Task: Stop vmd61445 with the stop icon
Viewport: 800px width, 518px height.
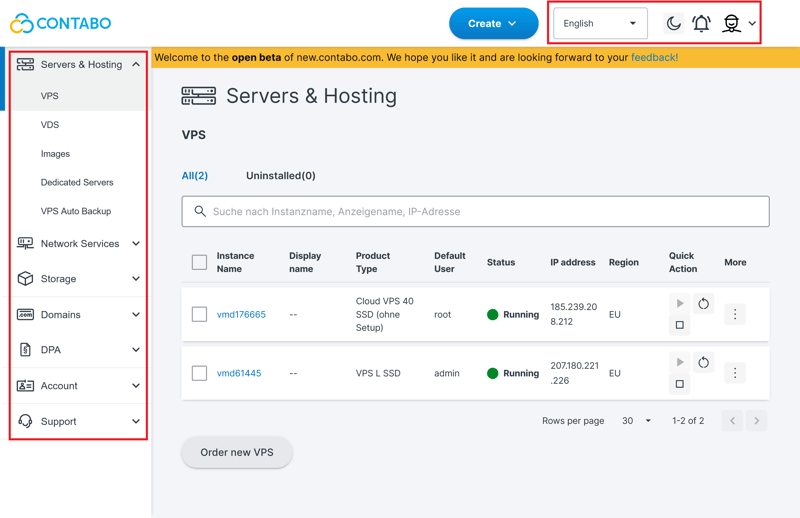Action: (680, 384)
